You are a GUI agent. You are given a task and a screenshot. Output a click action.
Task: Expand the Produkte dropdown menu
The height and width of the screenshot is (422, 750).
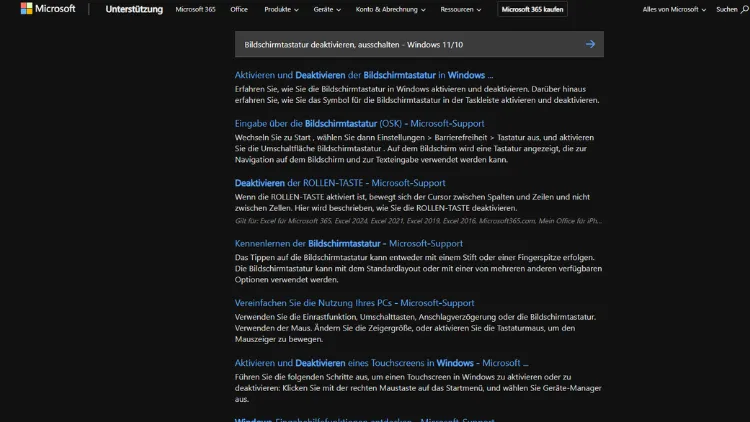pos(281,10)
